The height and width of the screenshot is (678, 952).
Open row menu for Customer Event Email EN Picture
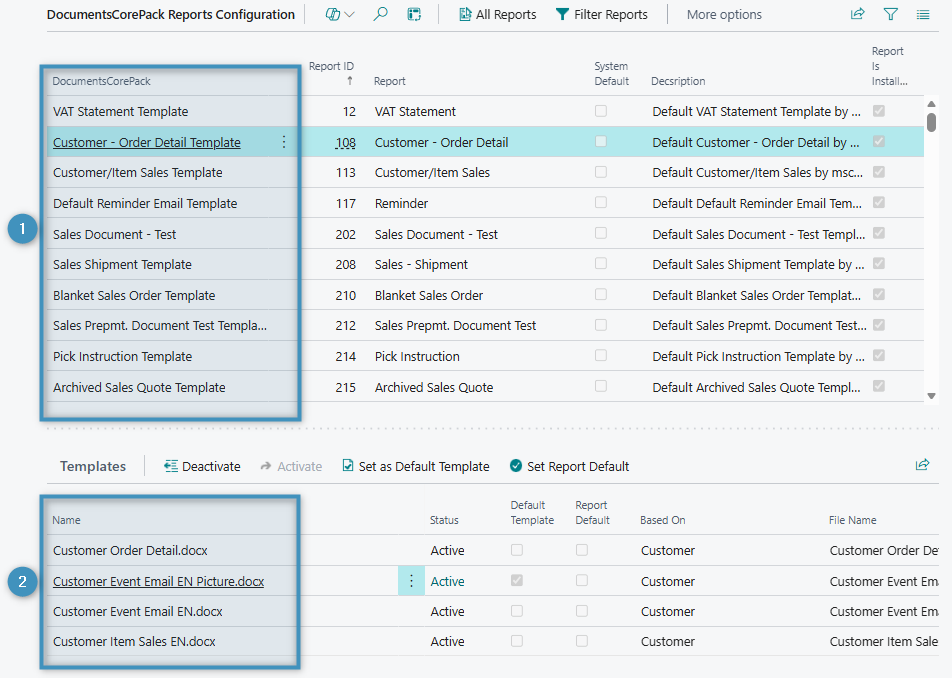(x=411, y=581)
